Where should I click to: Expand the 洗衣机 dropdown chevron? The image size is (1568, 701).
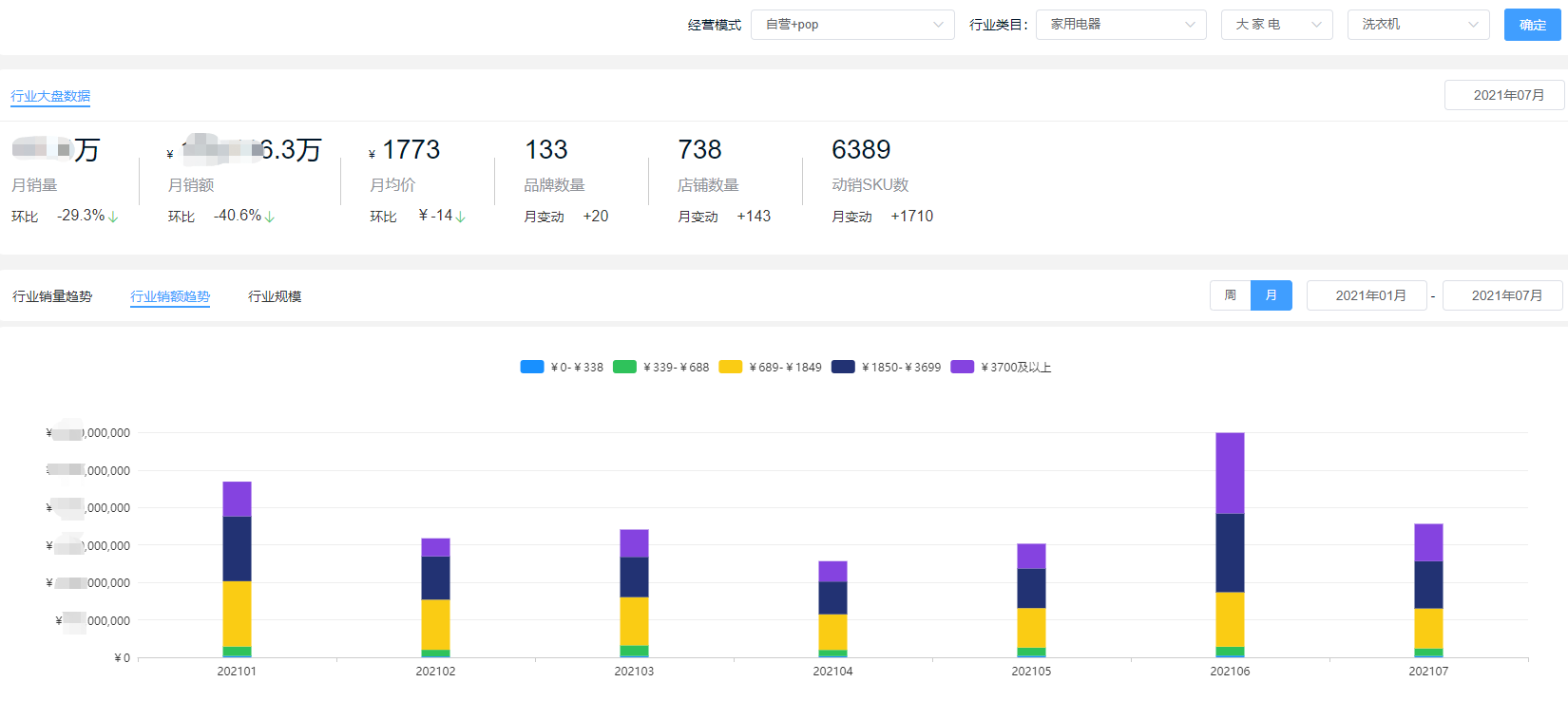[1473, 25]
